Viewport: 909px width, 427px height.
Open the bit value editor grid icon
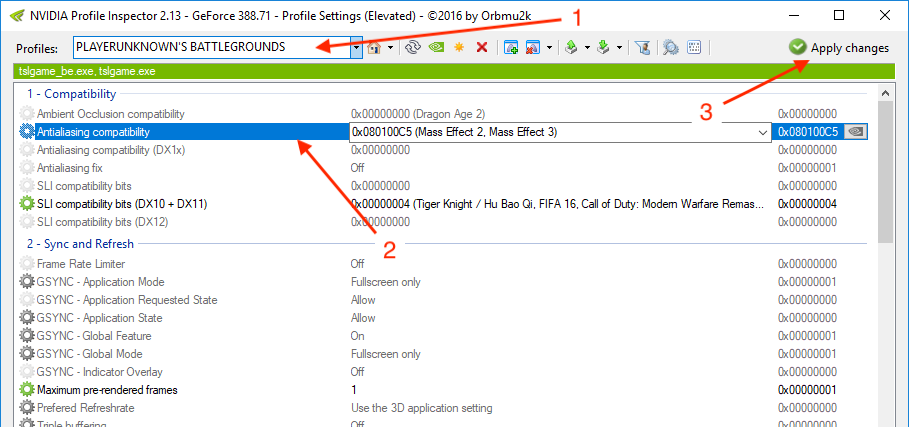coord(695,48)
